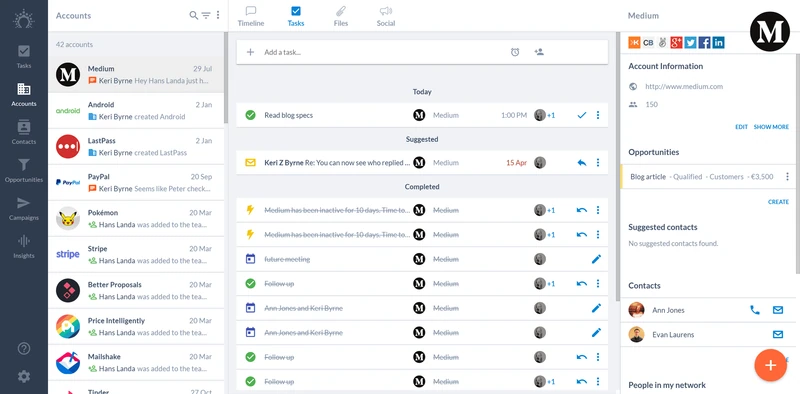Open the help question mark icon
The image size is (800, 394).
pos(24,349)
